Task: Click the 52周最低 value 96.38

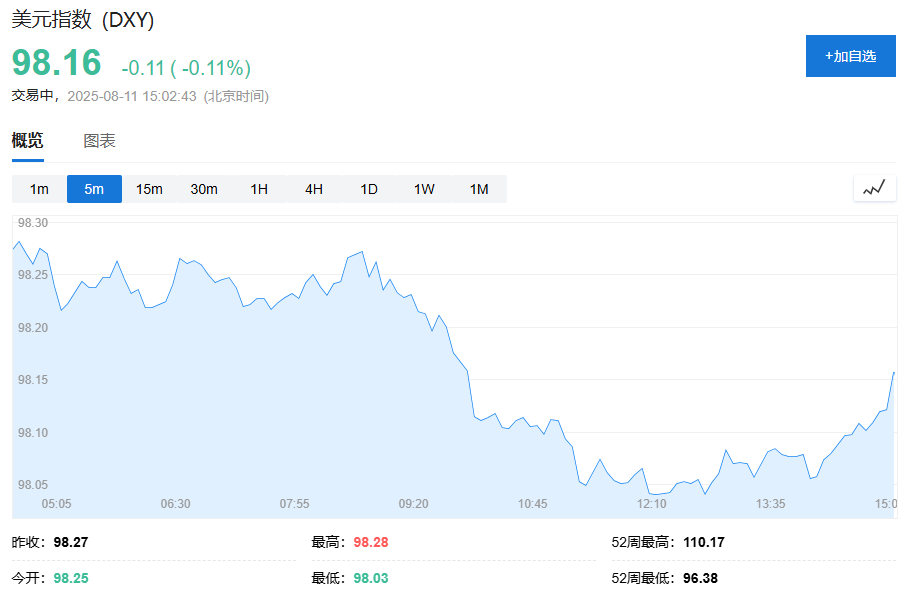Action: (700, 578)
